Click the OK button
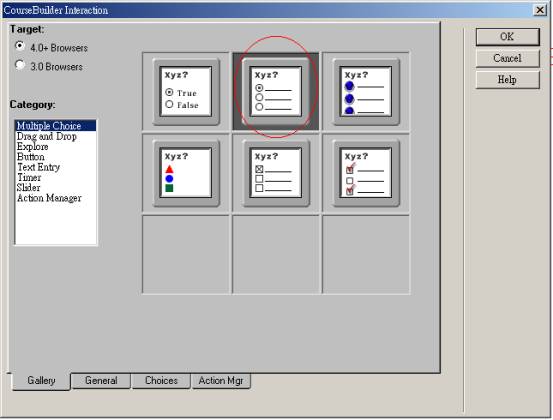Viewport: 553px width, 420px height. click(508, 37)
